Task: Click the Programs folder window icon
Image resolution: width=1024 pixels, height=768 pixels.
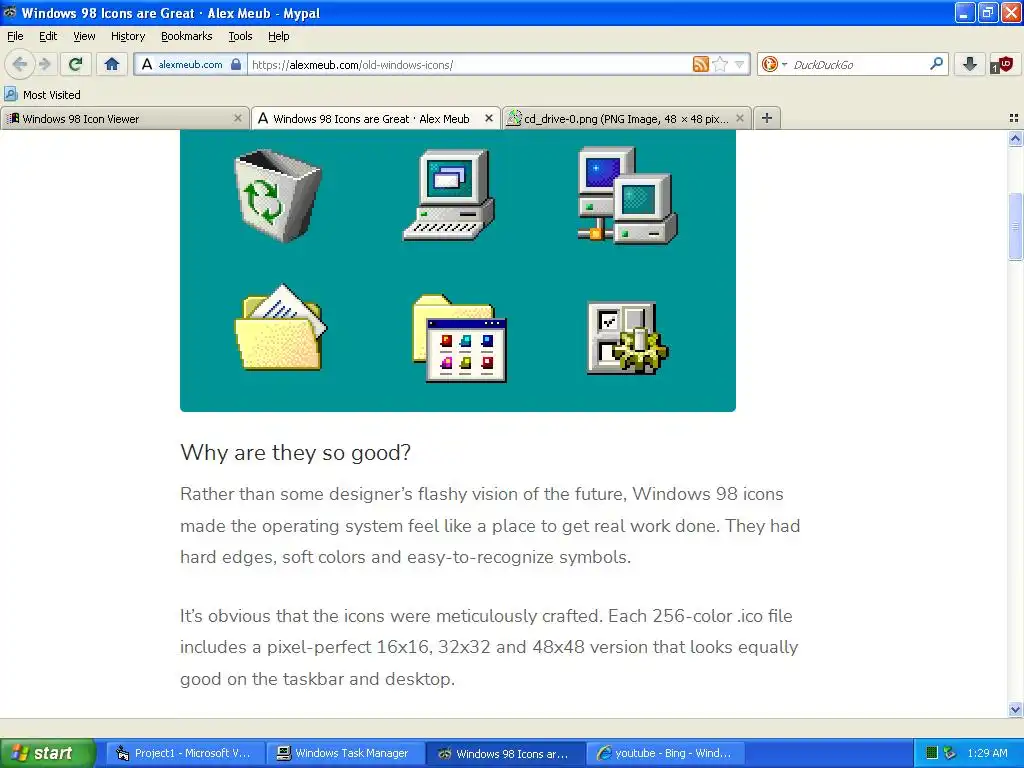Action: [460, 338]
